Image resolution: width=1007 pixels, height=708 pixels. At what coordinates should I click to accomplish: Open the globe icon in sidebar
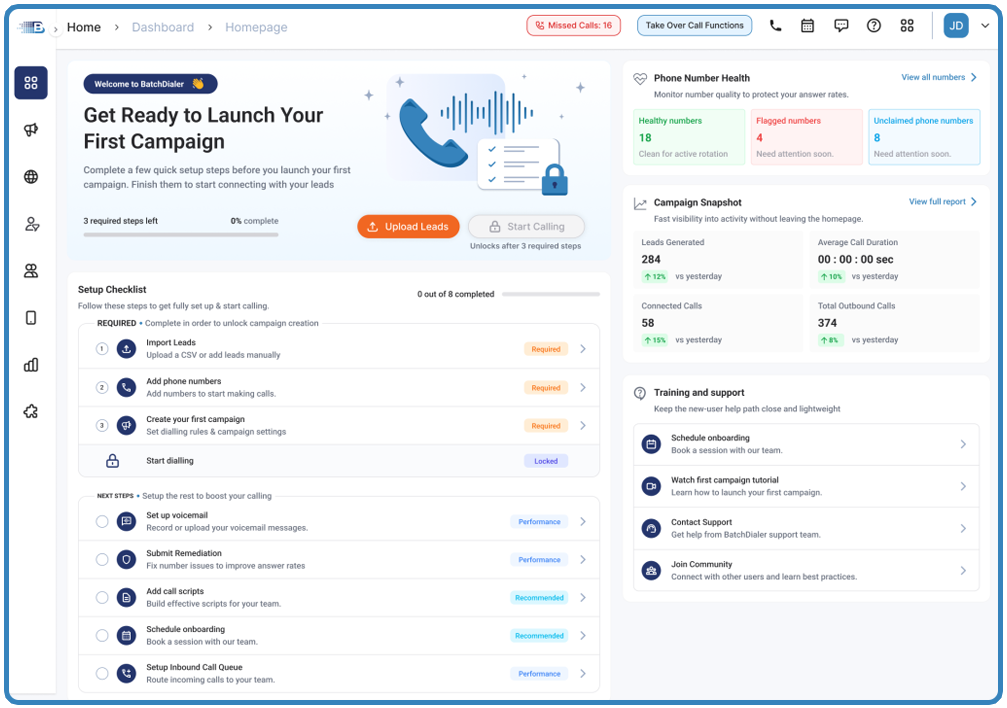pos(31,177)
